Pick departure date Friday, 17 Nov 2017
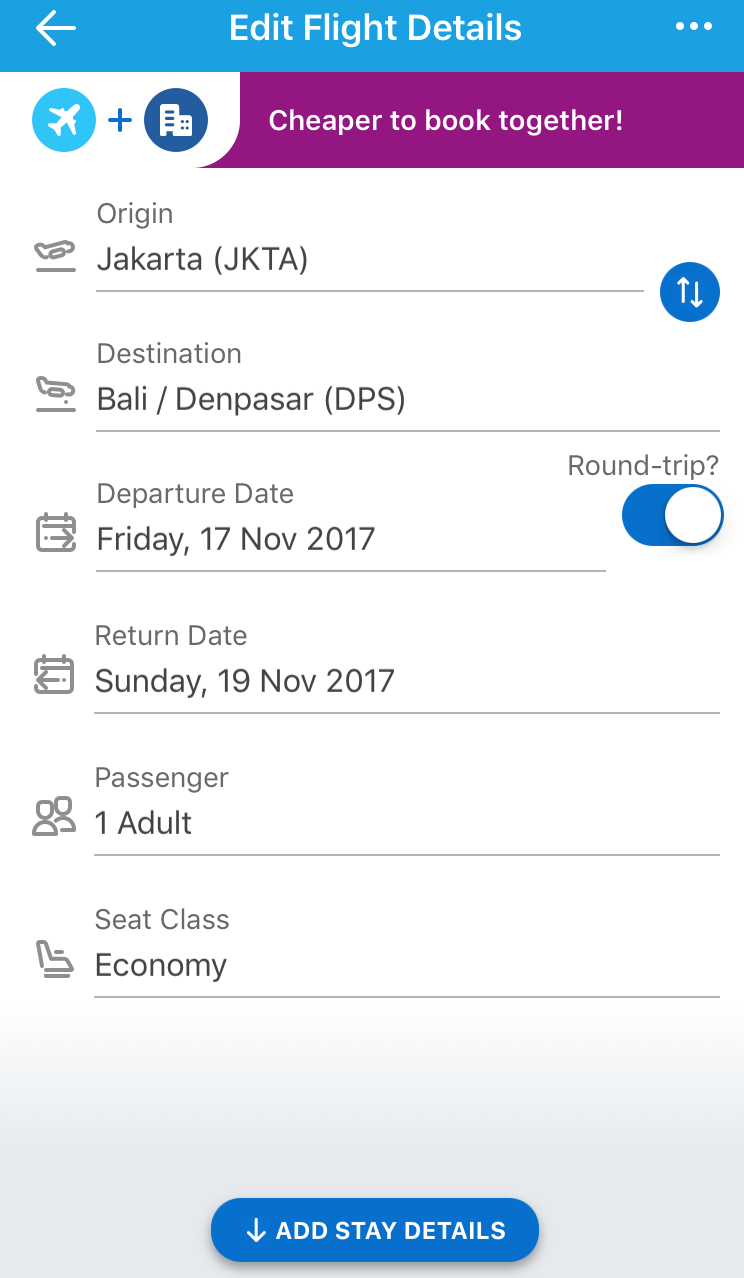The image size is (744, 1278). click(350, 539)
